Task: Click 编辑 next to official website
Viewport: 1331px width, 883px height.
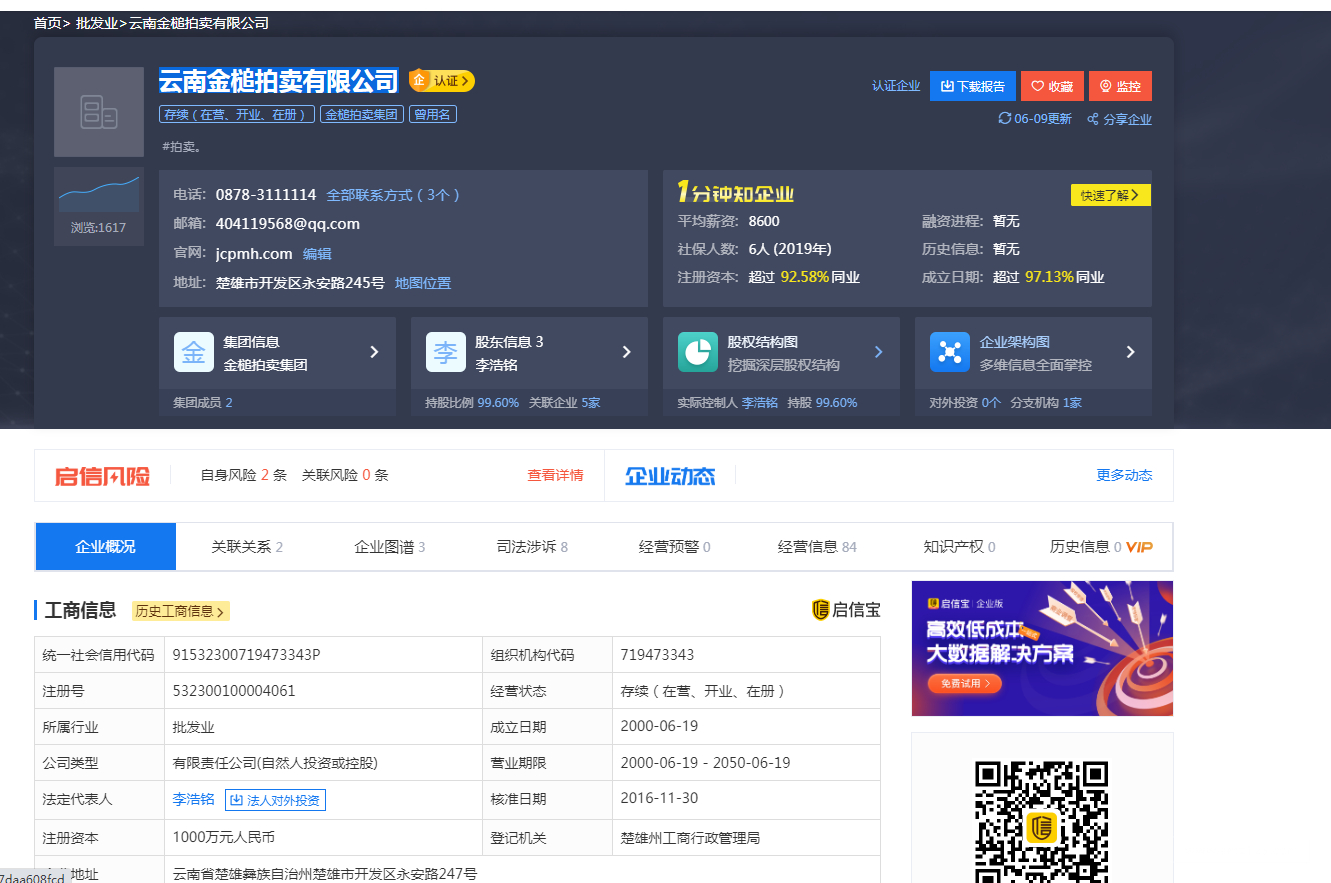Action: point(317,254)
